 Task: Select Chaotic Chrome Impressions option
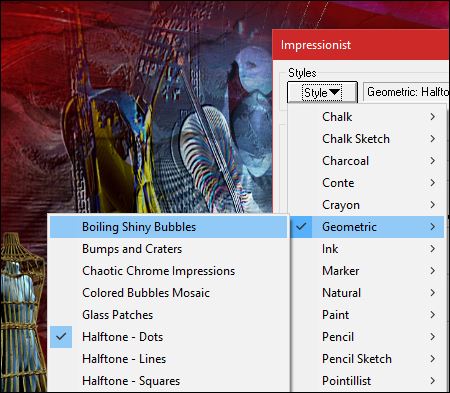pyautogui.click(x=168, y=271)
